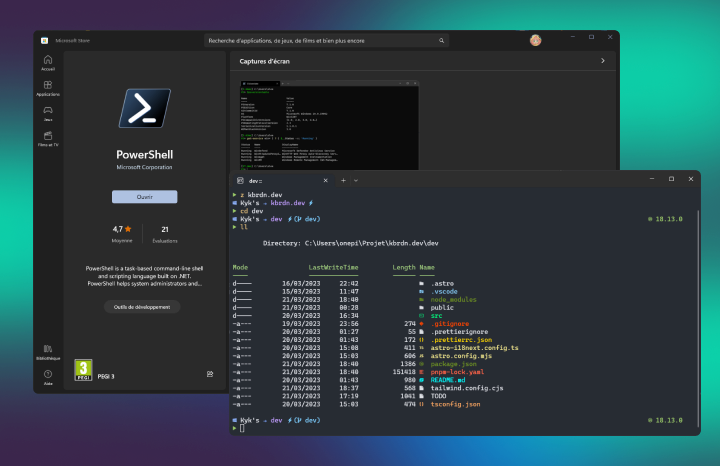Click the Outils de développement tag

tap(142, 307)
